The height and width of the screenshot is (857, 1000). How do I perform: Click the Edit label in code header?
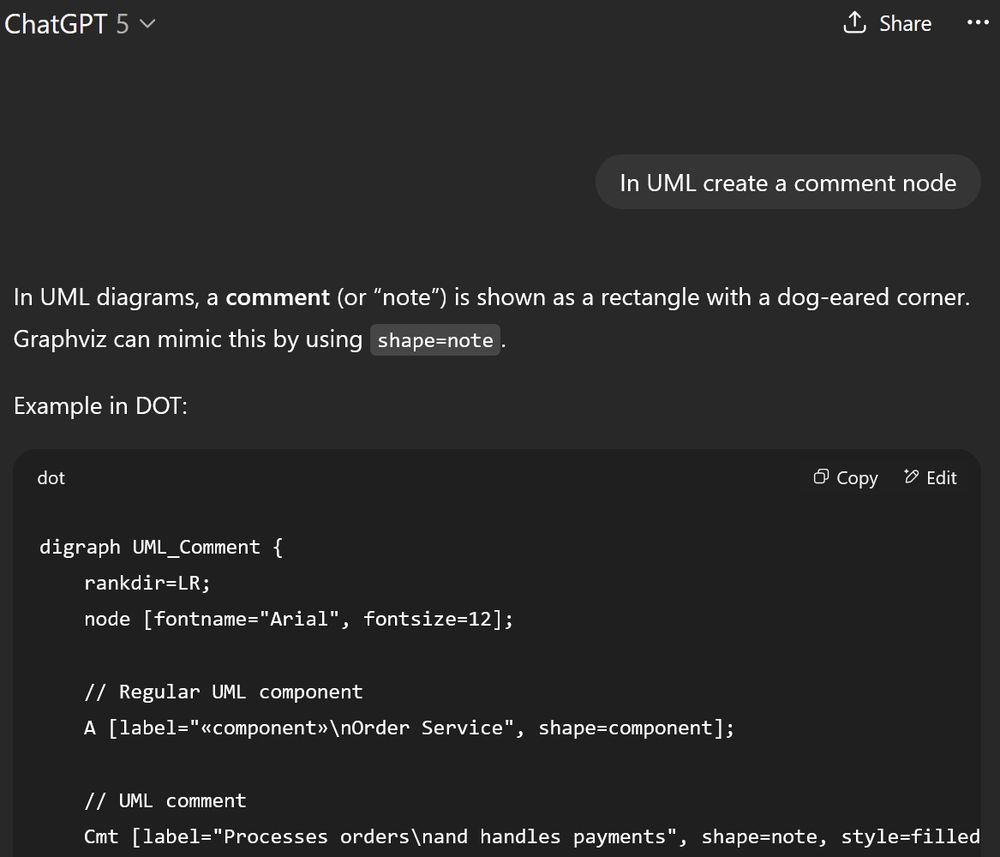point(941,478)
